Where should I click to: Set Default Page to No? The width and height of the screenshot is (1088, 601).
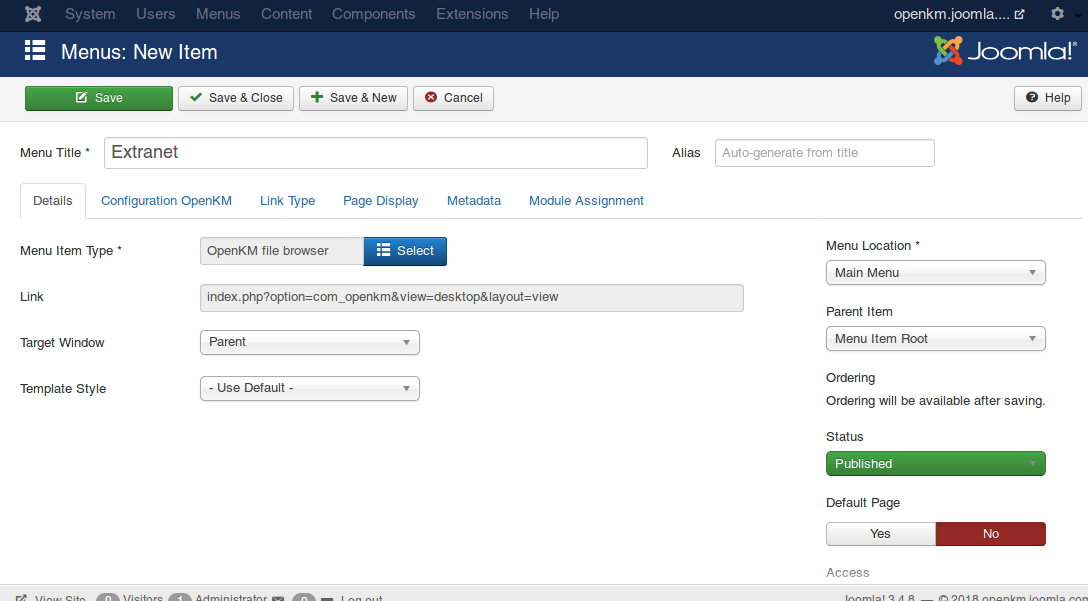(x=991, y=534)
